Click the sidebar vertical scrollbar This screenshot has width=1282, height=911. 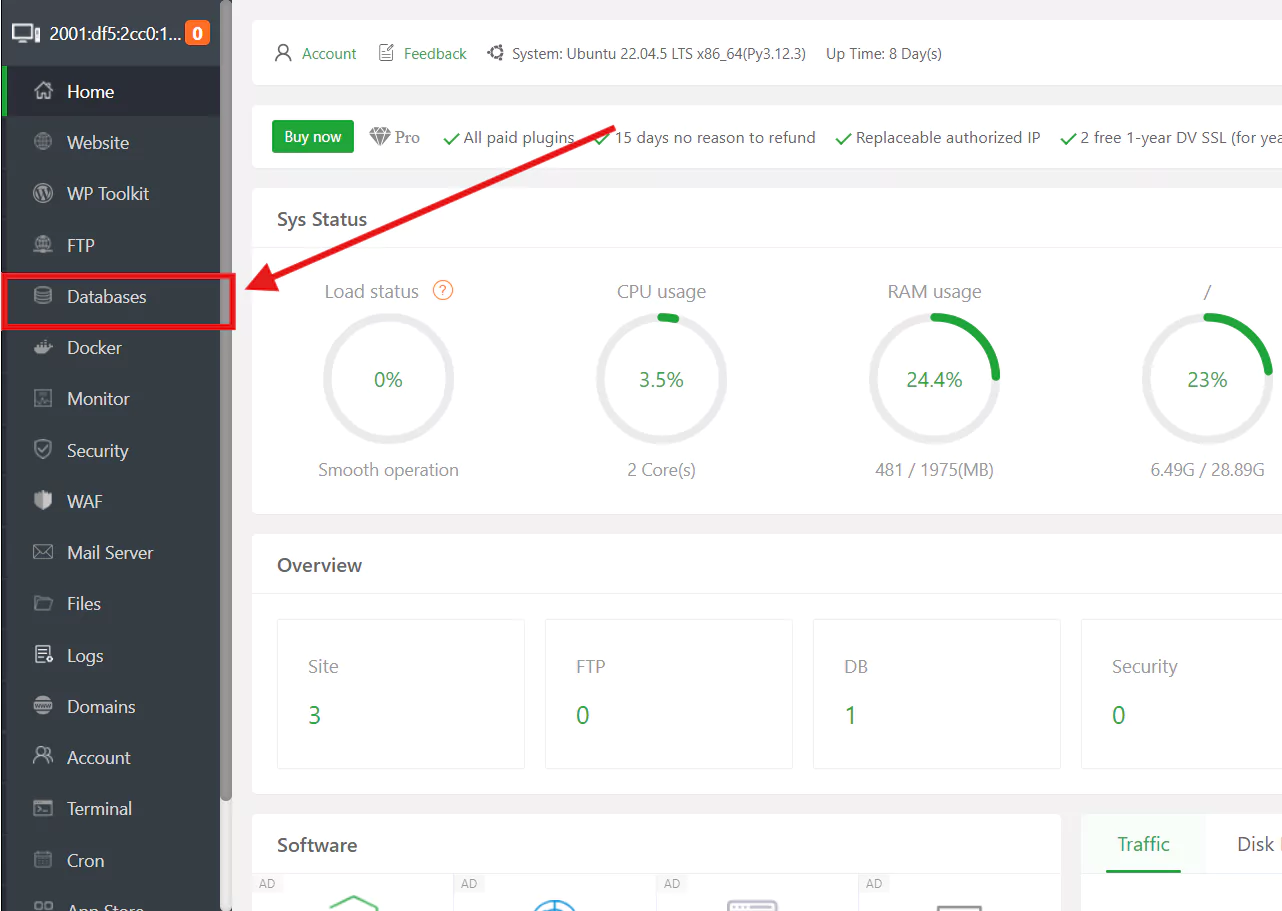226,400
